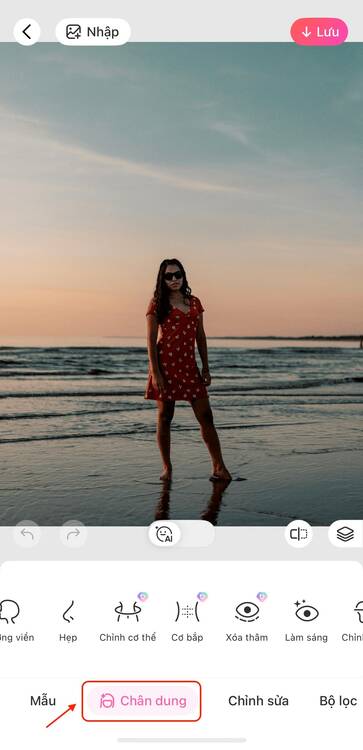363x750 pixels.
Task: Switch to the Bộ lọc filter tab
Action: [x=338, y=701]
